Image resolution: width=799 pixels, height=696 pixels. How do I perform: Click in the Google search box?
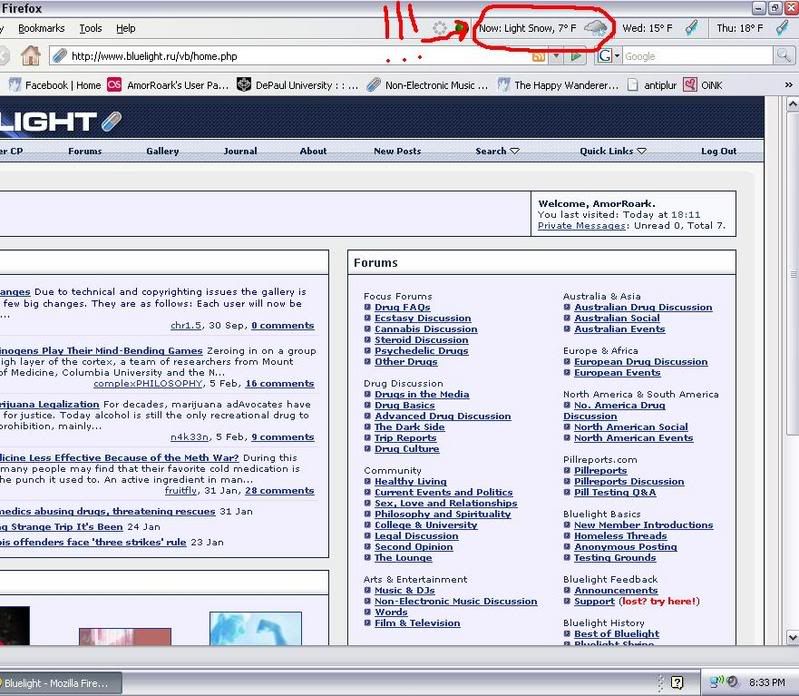698,56
